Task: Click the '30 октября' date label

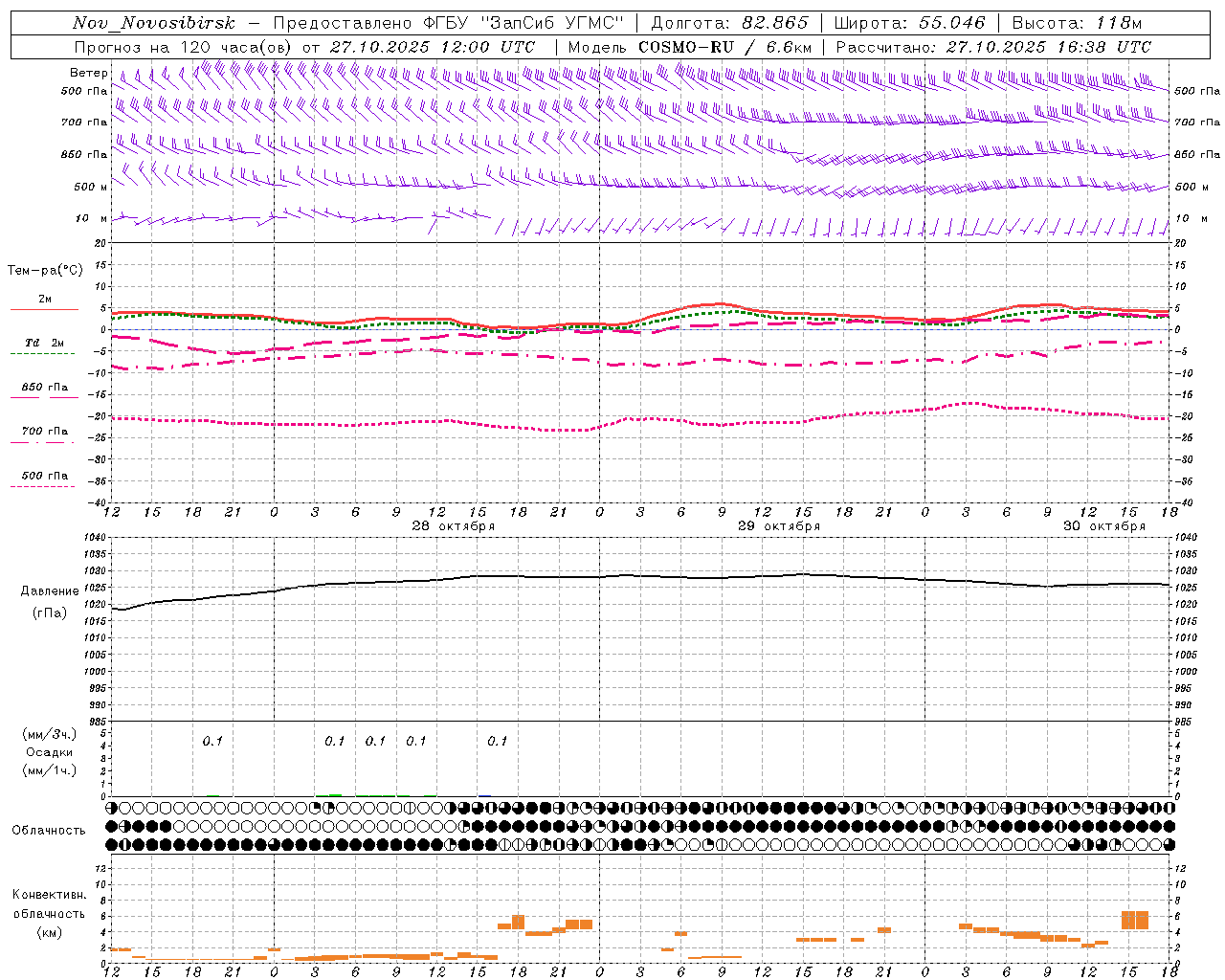Action: (1104, 526)
